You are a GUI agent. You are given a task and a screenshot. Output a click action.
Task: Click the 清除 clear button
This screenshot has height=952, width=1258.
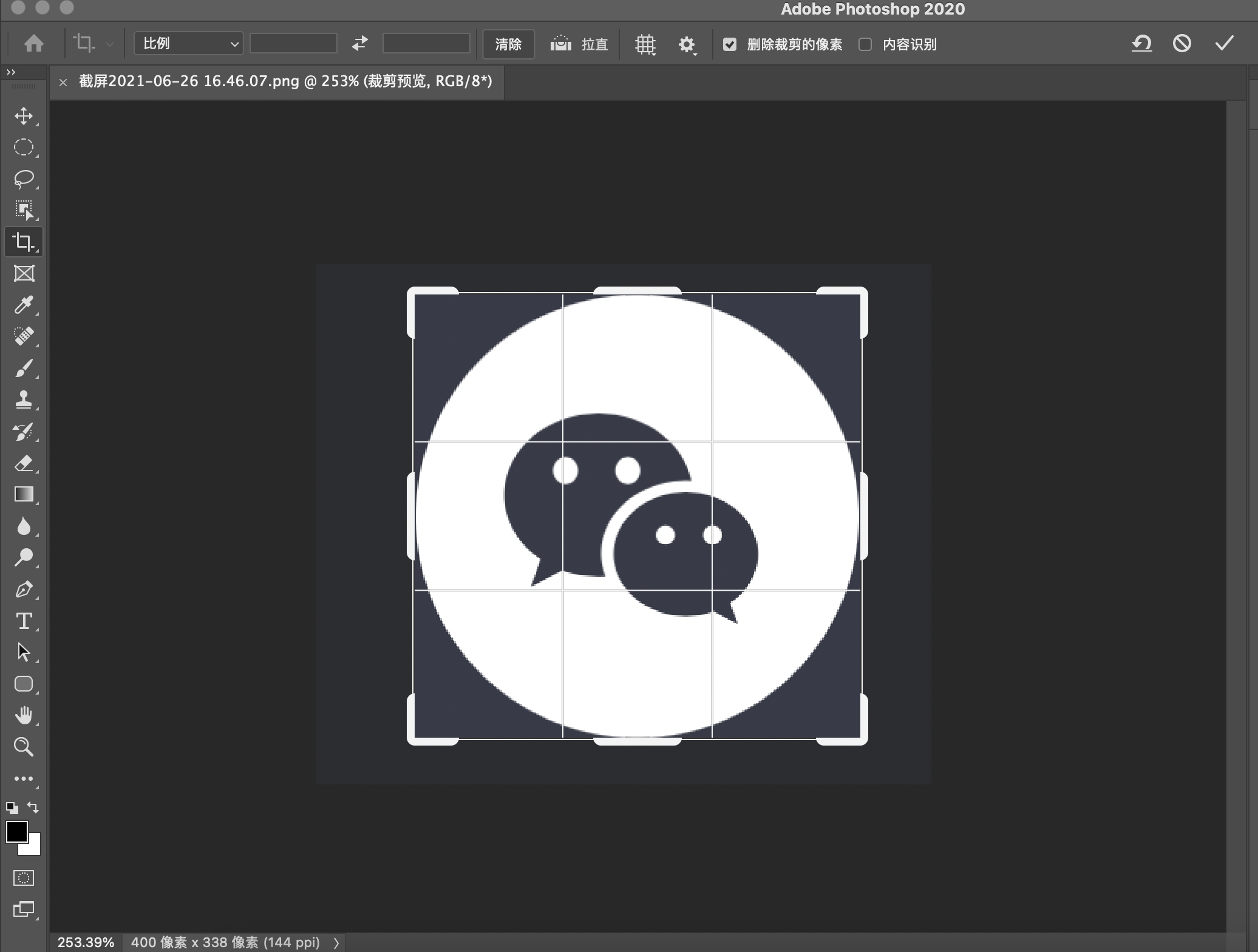509,44
